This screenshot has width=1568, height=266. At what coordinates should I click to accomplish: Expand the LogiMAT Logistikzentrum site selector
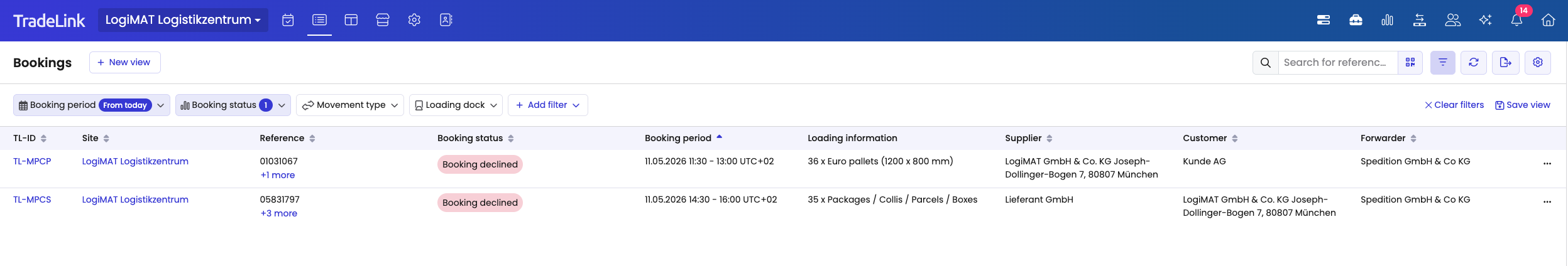click(x=183, y=20)
